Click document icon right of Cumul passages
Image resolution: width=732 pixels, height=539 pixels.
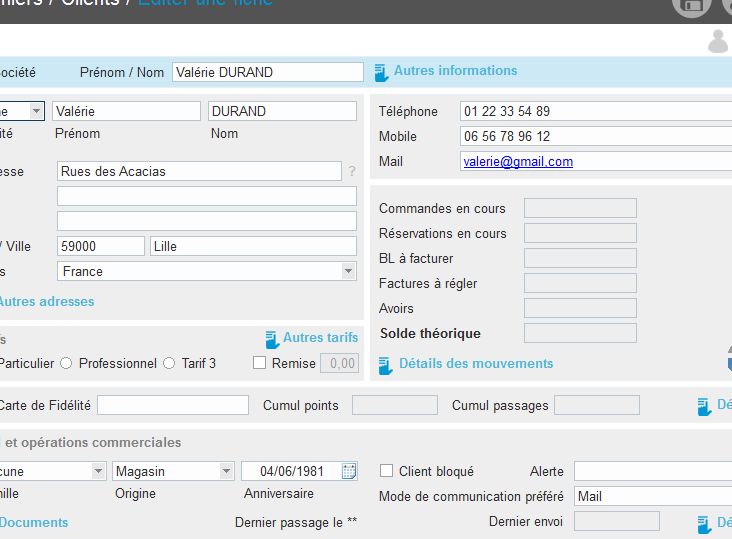tap(704, 406)
